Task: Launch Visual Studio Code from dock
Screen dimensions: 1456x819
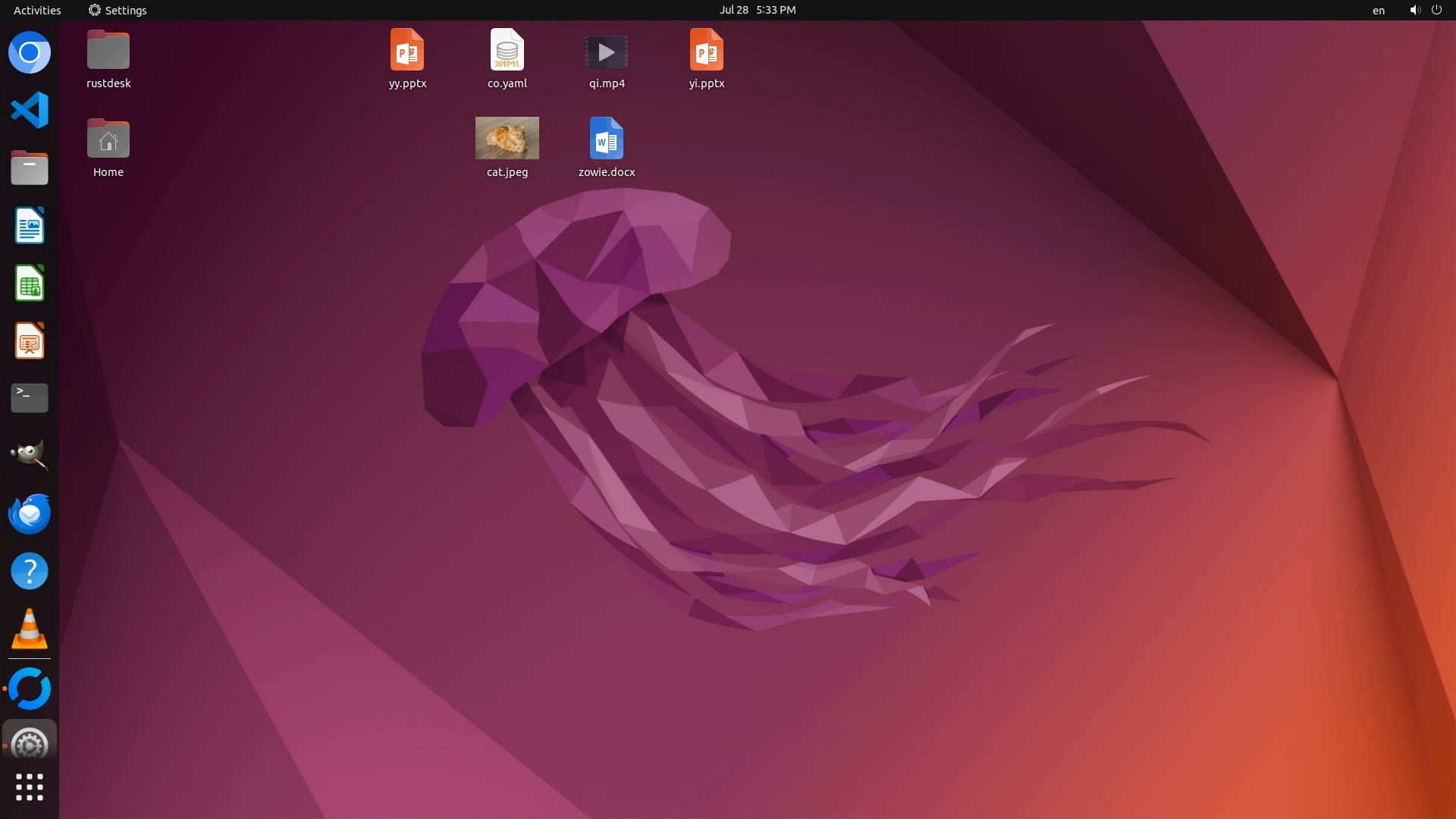Action: [x=30, y=110]
